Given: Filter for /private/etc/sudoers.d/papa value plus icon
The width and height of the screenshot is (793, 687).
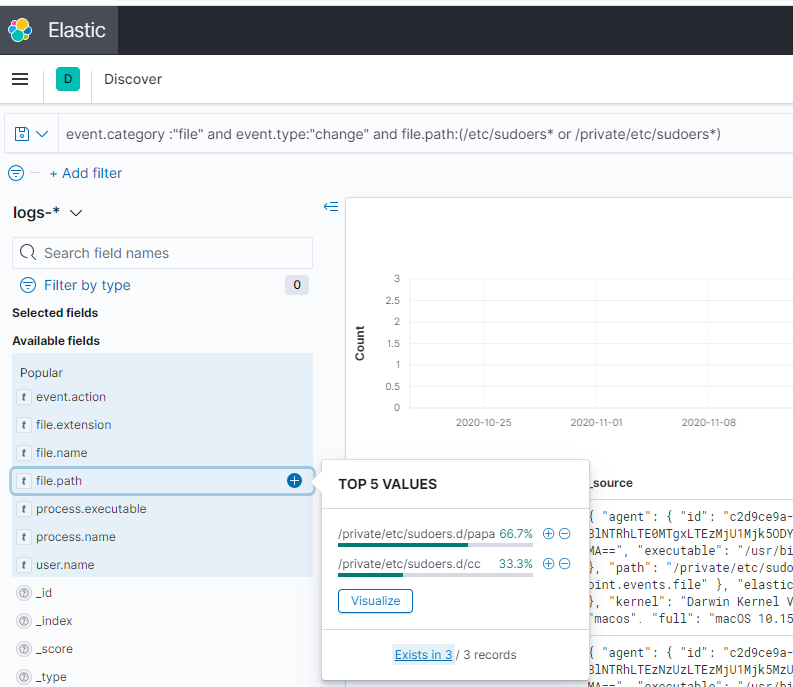Looking at the screenshot, I should (x=548, y=533).
